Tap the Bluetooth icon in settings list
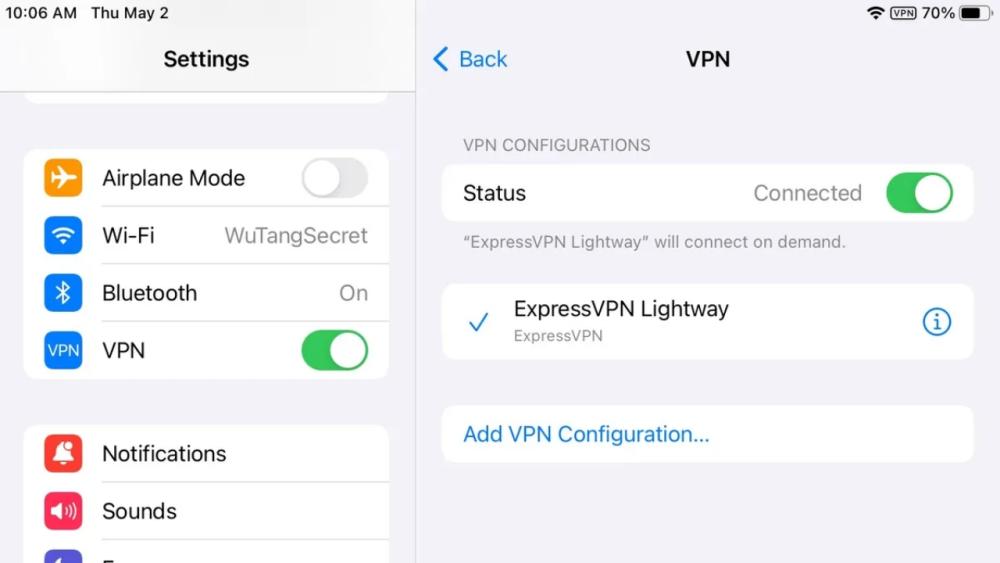This screenshot has width=1000, height=563. pos(63,293)
